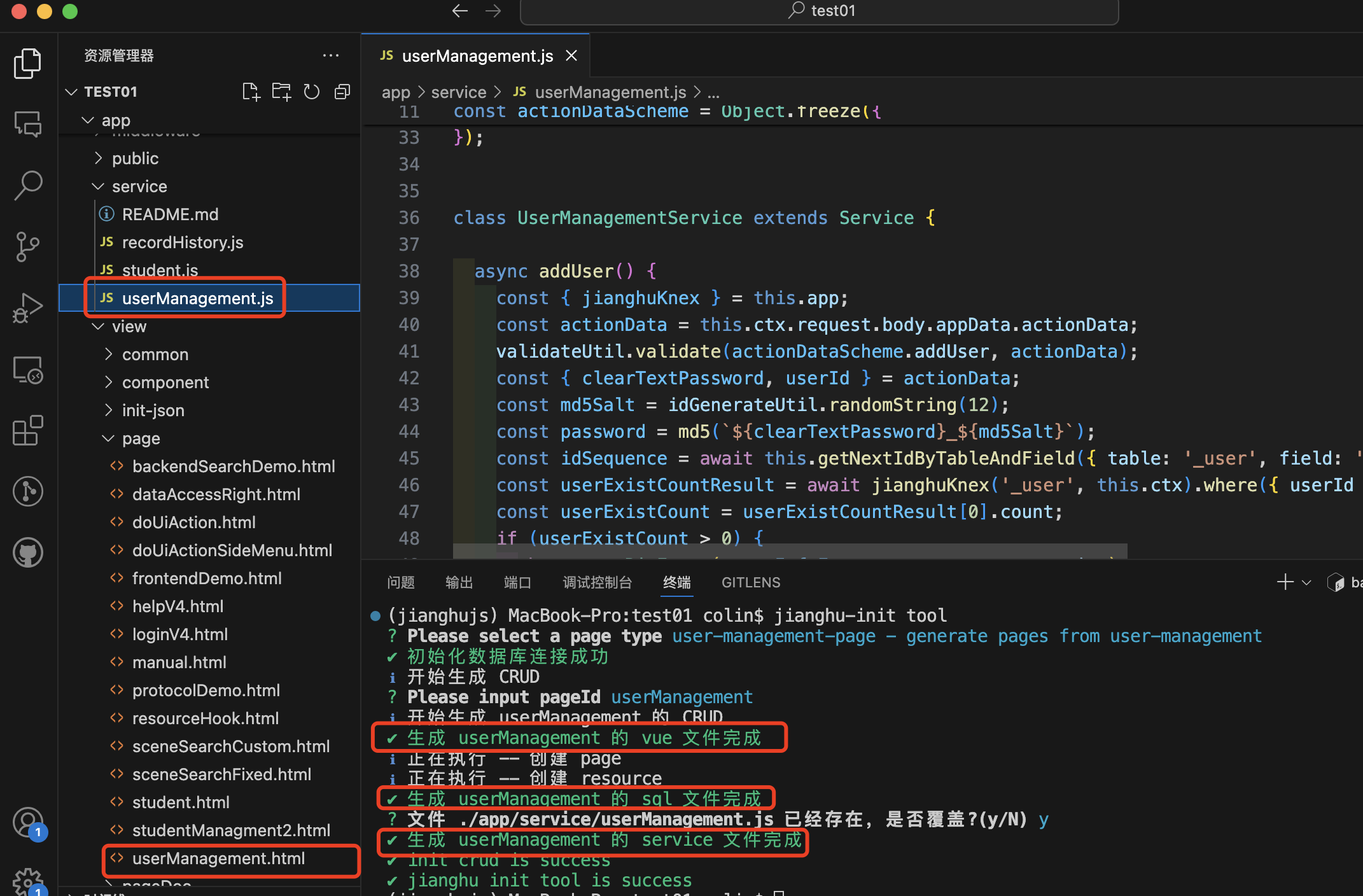Screen dimensions: 1363x896
Task: Open the Extensions view
Action: pyautogui.click(x=27, y=430)
